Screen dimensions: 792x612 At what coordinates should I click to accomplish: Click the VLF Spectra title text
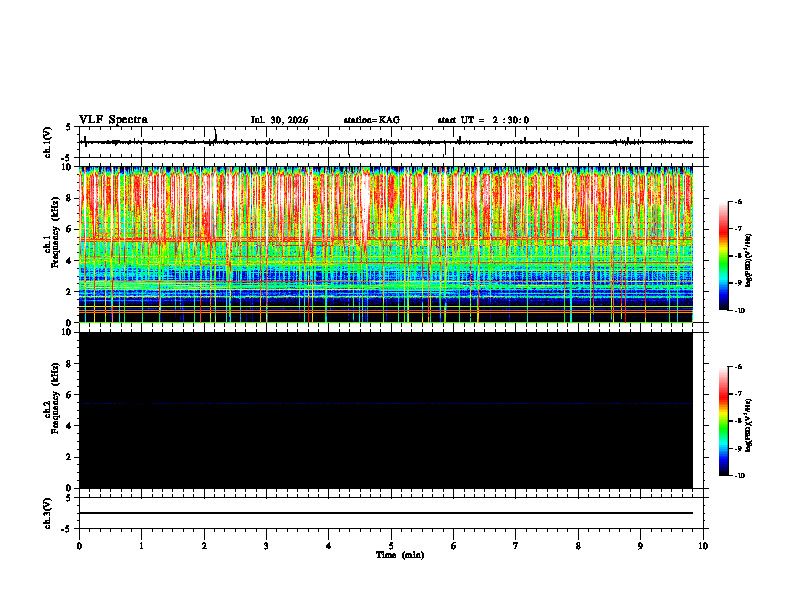point(113,120)
